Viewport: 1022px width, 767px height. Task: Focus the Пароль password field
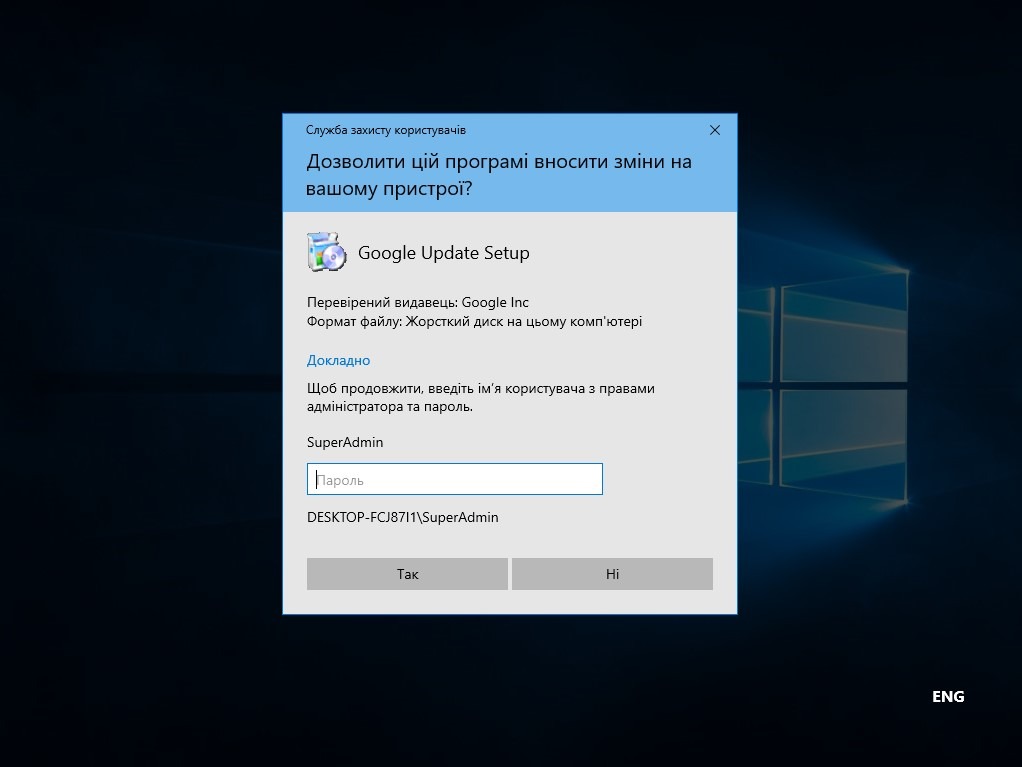click(x=454, y=479)
